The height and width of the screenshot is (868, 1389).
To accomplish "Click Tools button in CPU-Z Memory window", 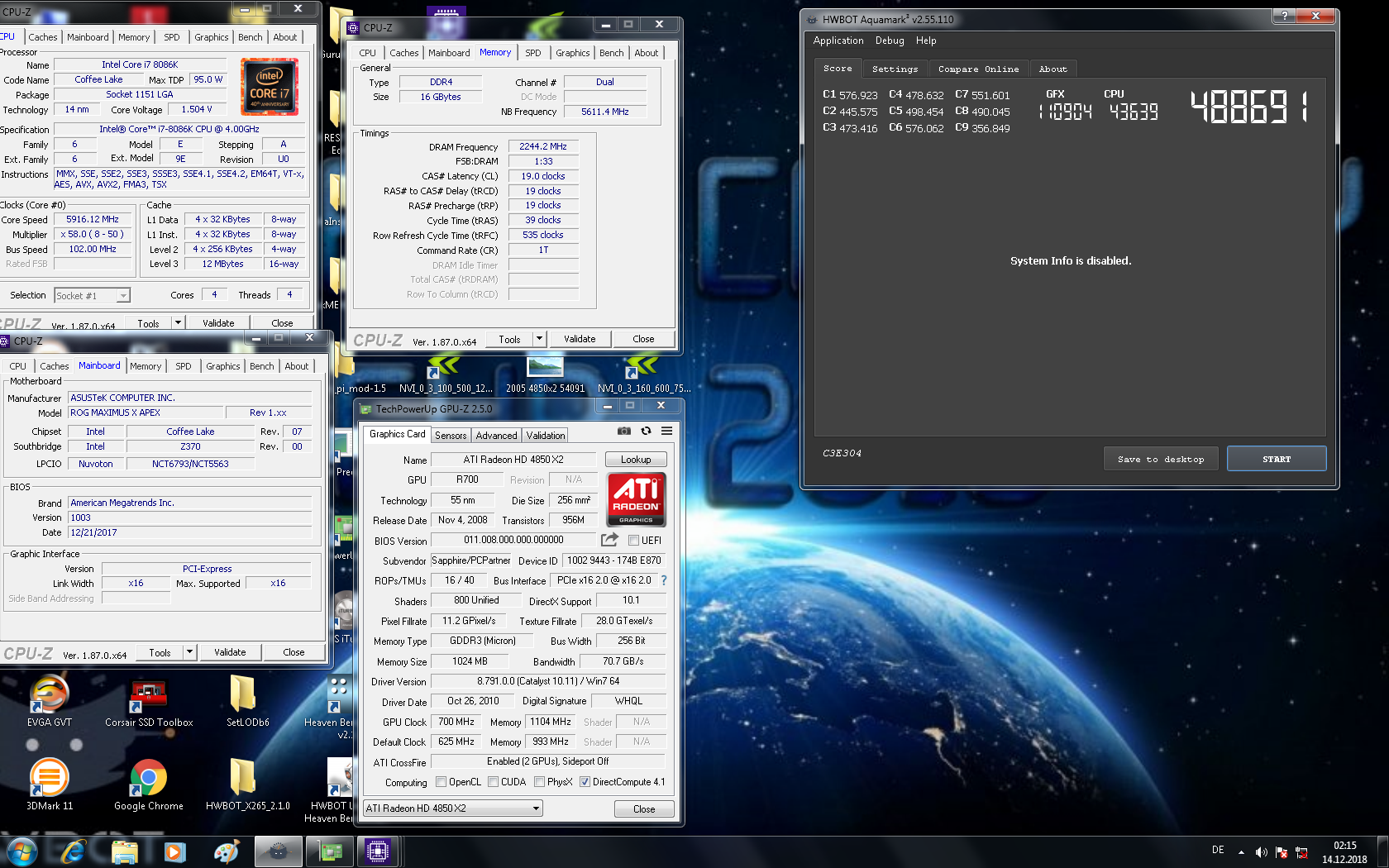I will click(x=509, y=339).
